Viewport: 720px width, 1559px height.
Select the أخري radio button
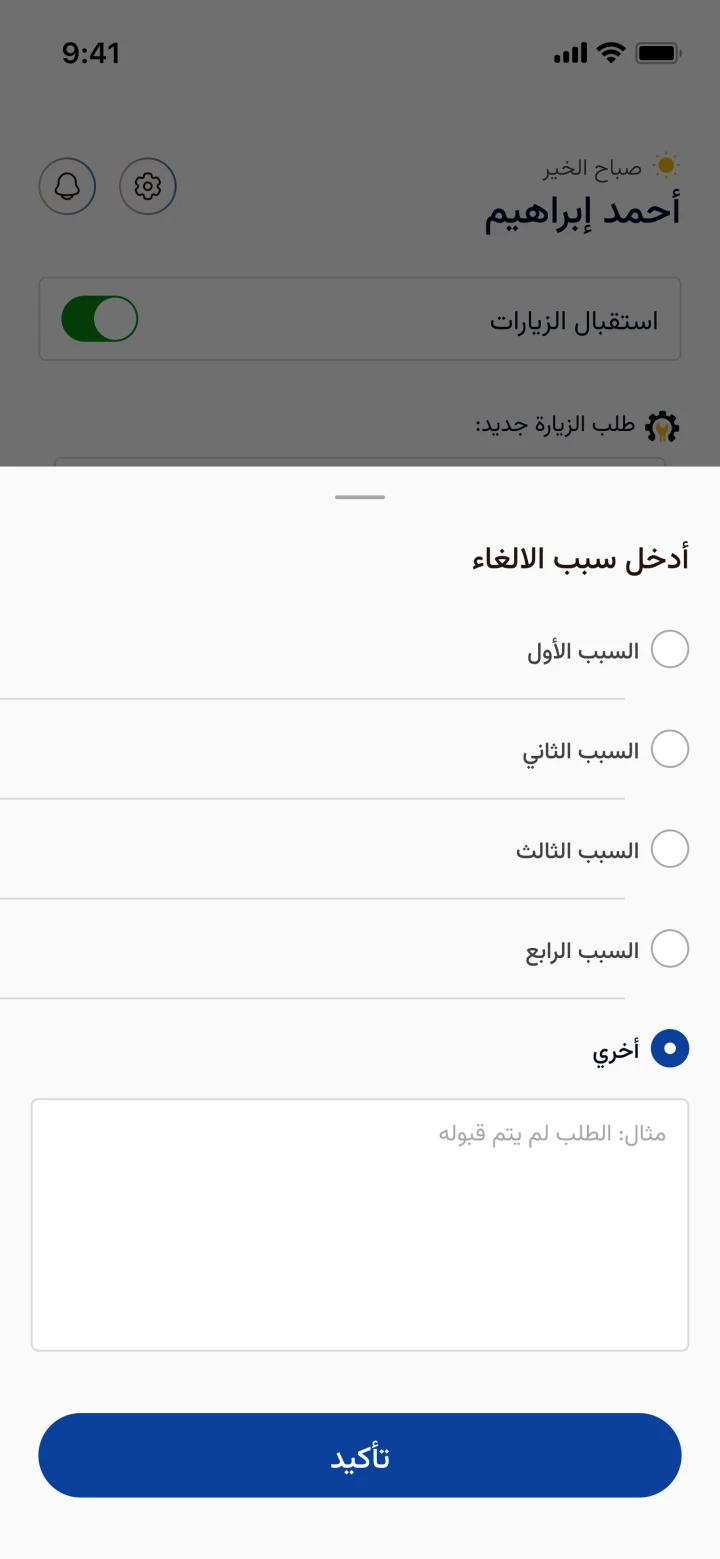(670, 1049)
